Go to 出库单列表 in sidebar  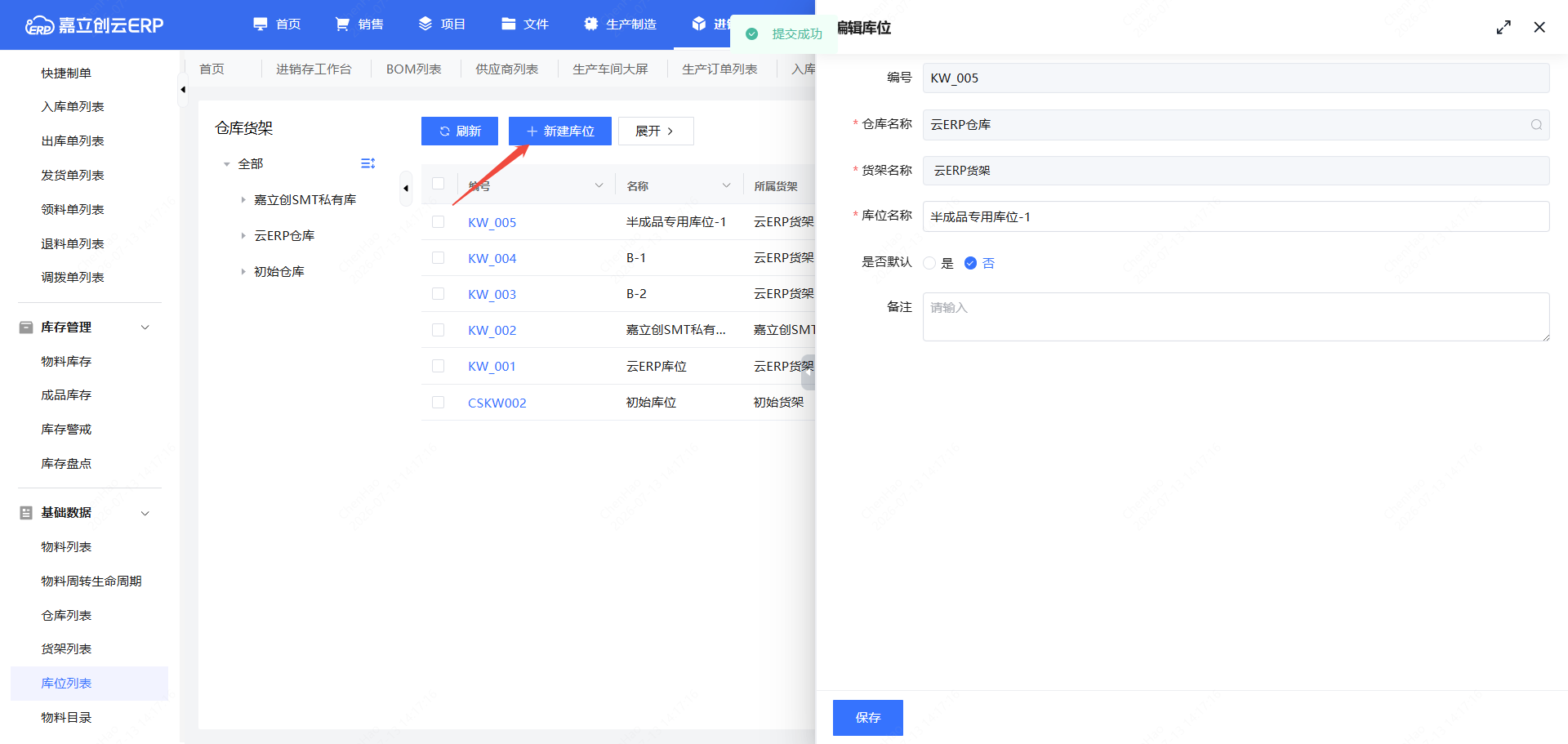(x=73, y=141)
